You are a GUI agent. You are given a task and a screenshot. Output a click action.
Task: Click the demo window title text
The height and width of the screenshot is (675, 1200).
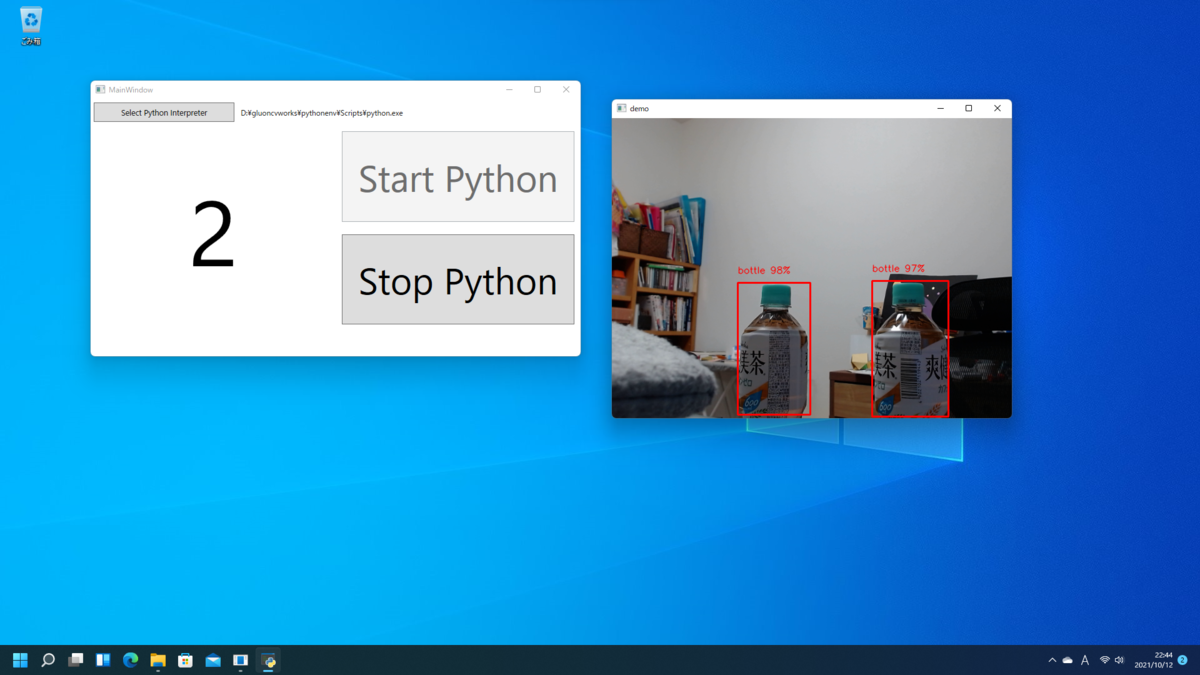point(639,108)
